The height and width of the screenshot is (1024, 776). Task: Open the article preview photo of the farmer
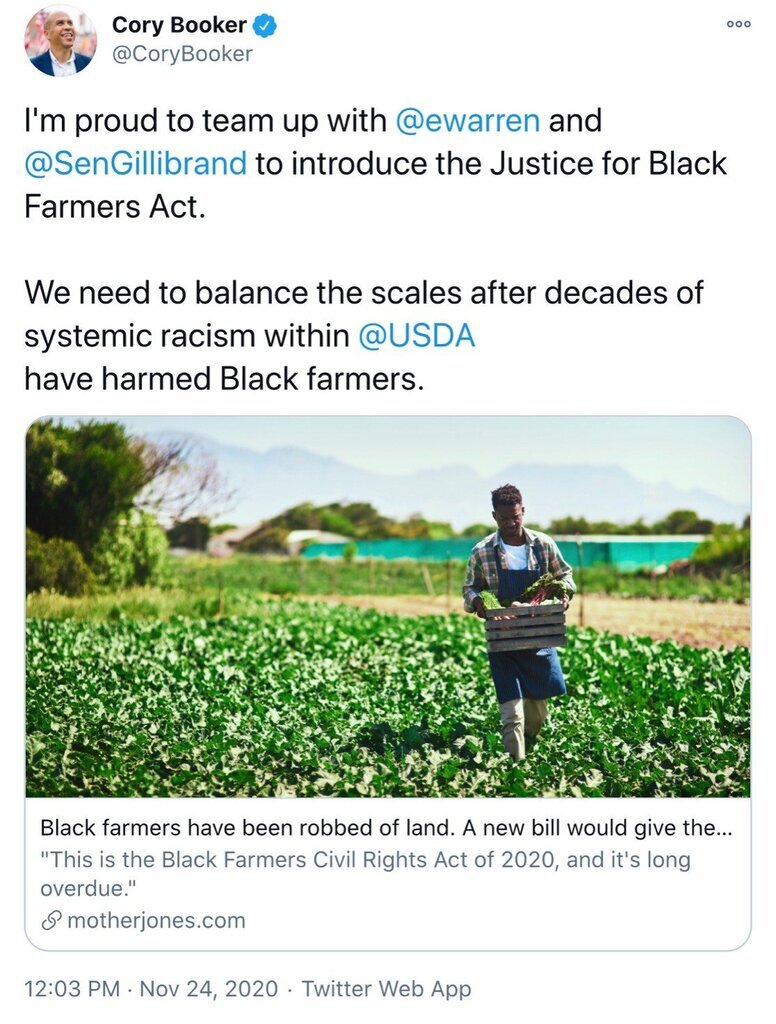(x=387, y=606)
